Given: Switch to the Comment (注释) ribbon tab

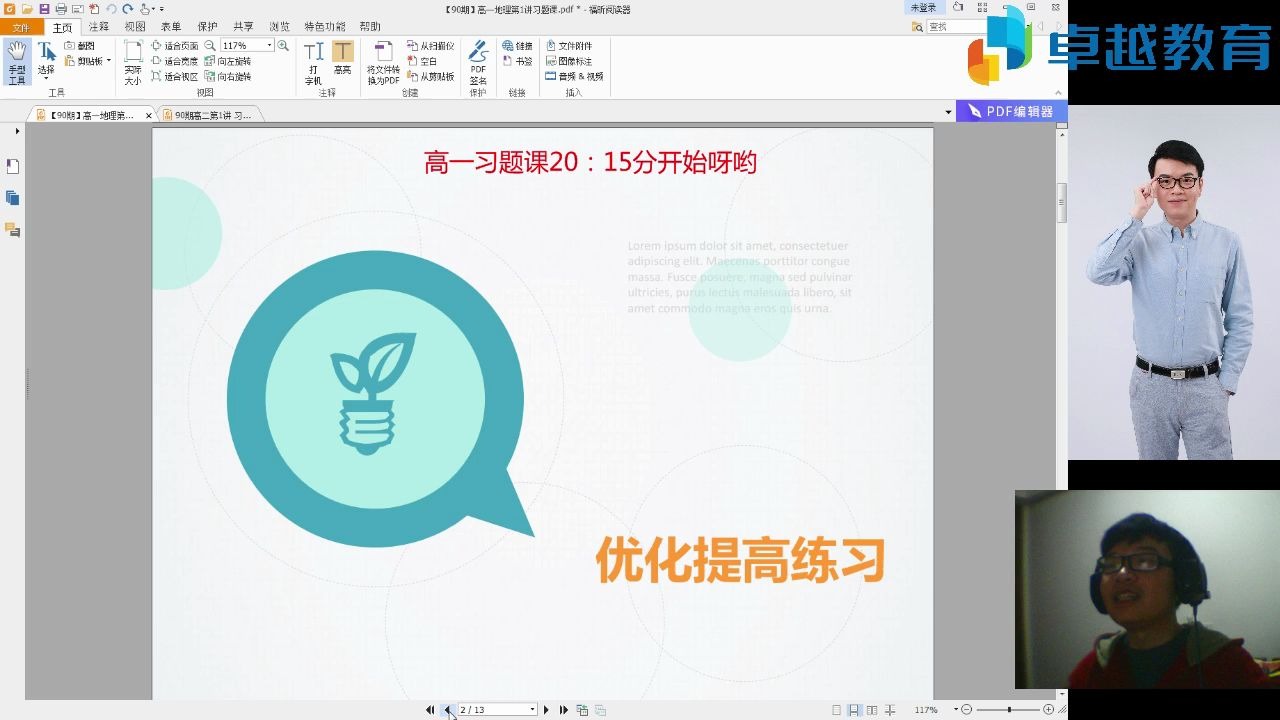Looking at the screenshot, I should pyautogui.click(x=99, y=27).
